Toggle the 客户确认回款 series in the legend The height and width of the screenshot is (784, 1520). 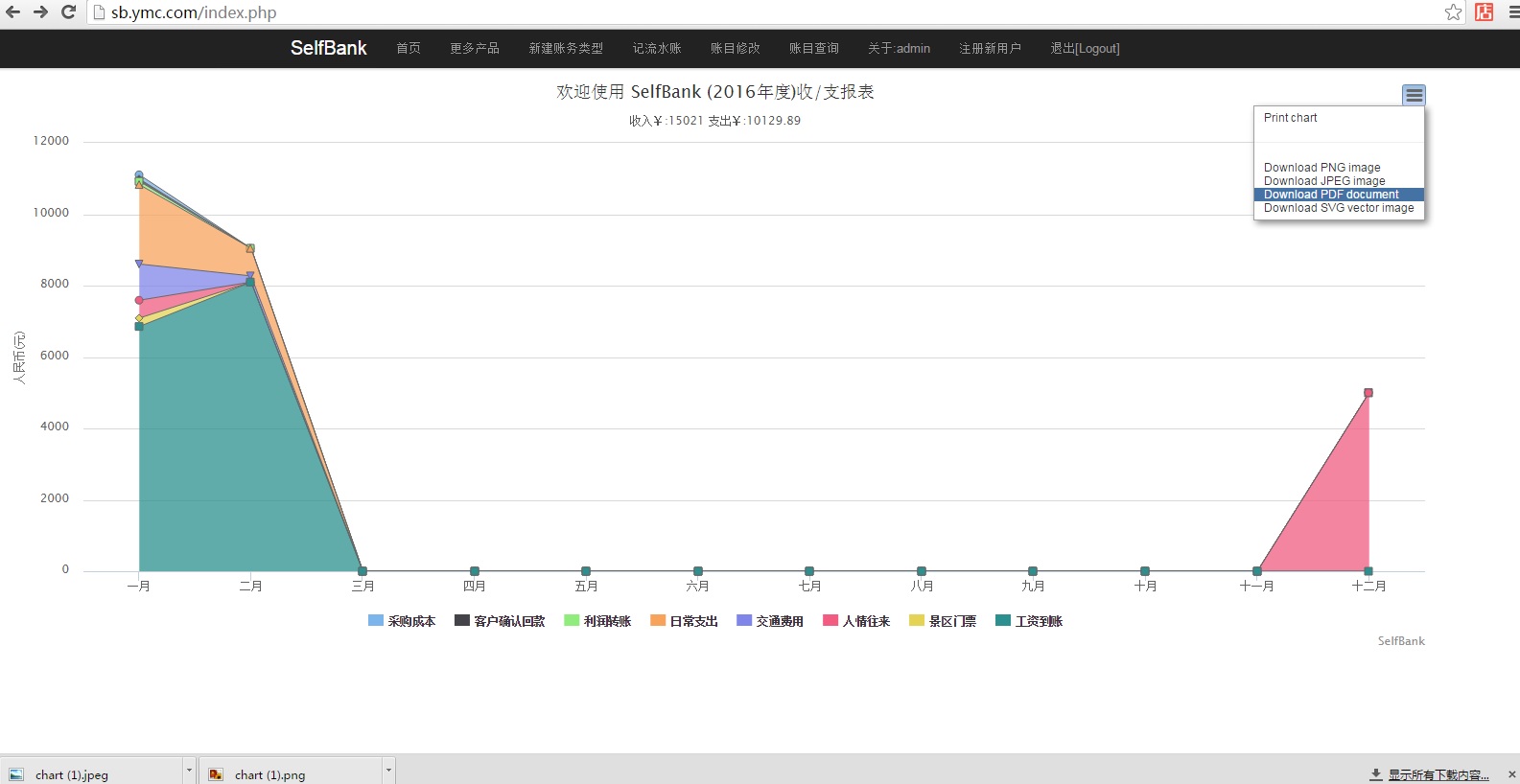tap(500, 621)
